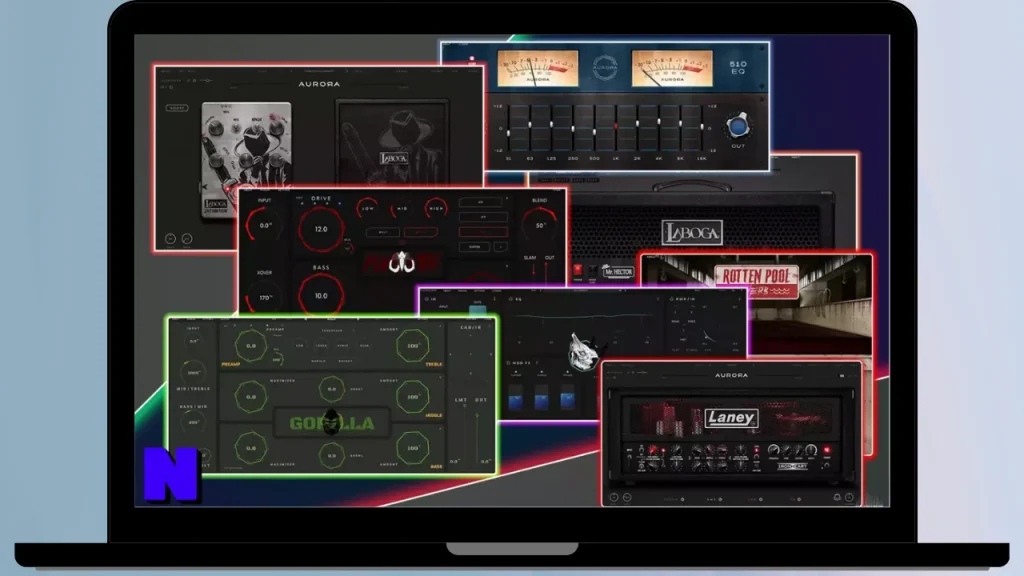This screenshot has width=1024, height=576.
Task: Click the Rotten Pool reverb sign
Action: pyautogui.click(x=756, y=280)
